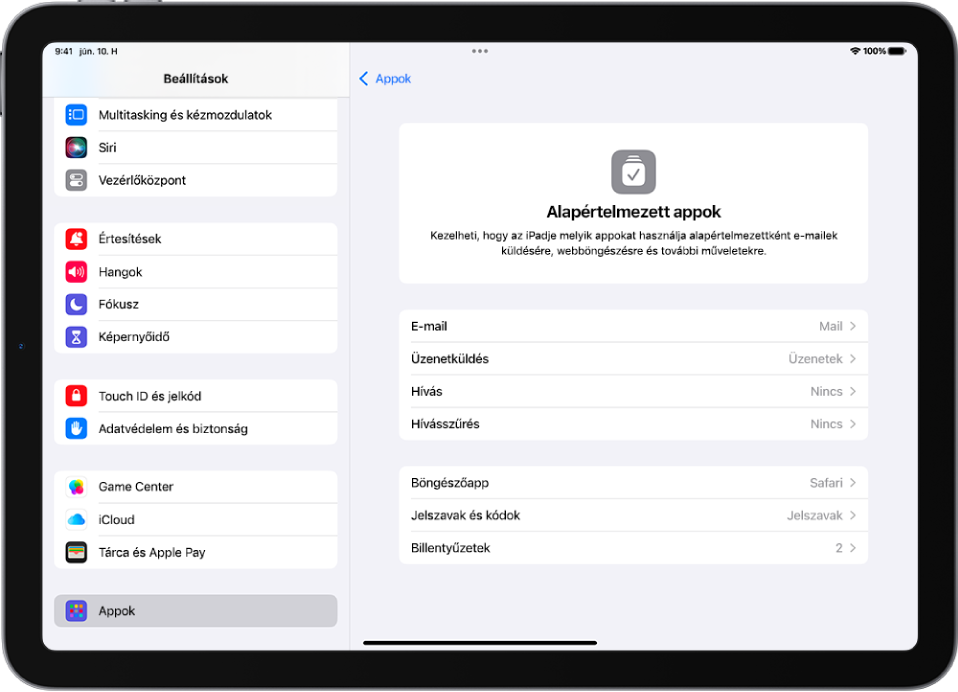Select the highlighted Appok sidebar item
This screenshot has height=692, width=958.
click(x=196, y=611)
